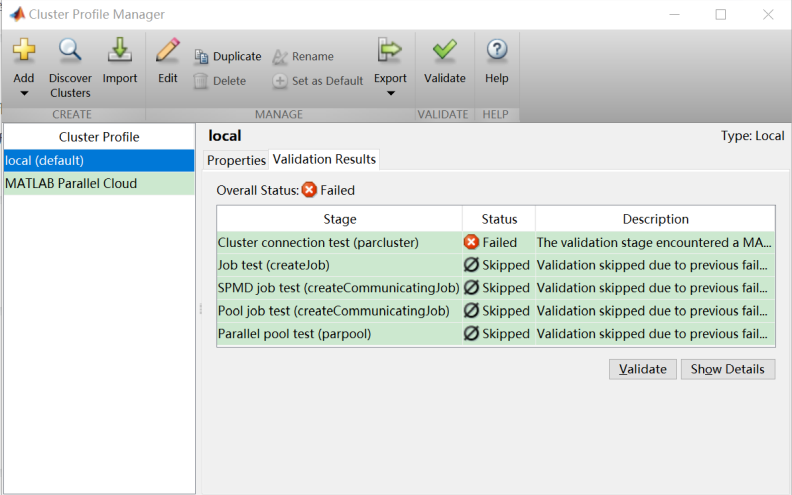Click the Import download-arrow icon

pyautogui.click(x=120, y=50)
